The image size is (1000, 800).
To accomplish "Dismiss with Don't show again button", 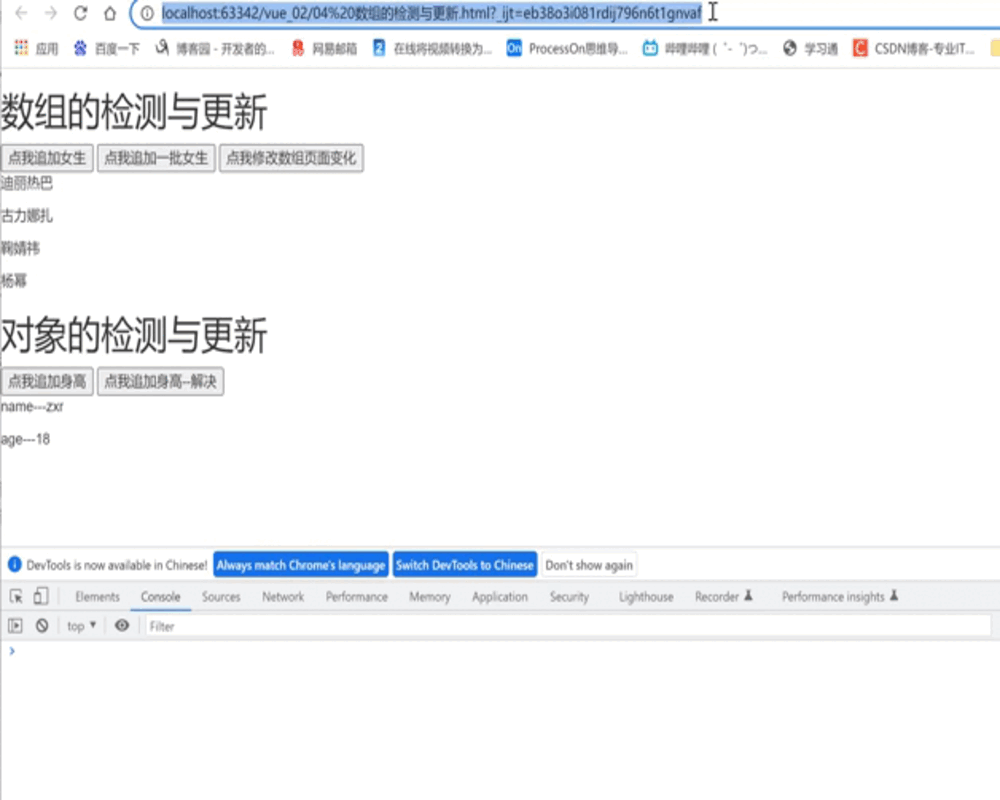I will [x=589, y=565].
